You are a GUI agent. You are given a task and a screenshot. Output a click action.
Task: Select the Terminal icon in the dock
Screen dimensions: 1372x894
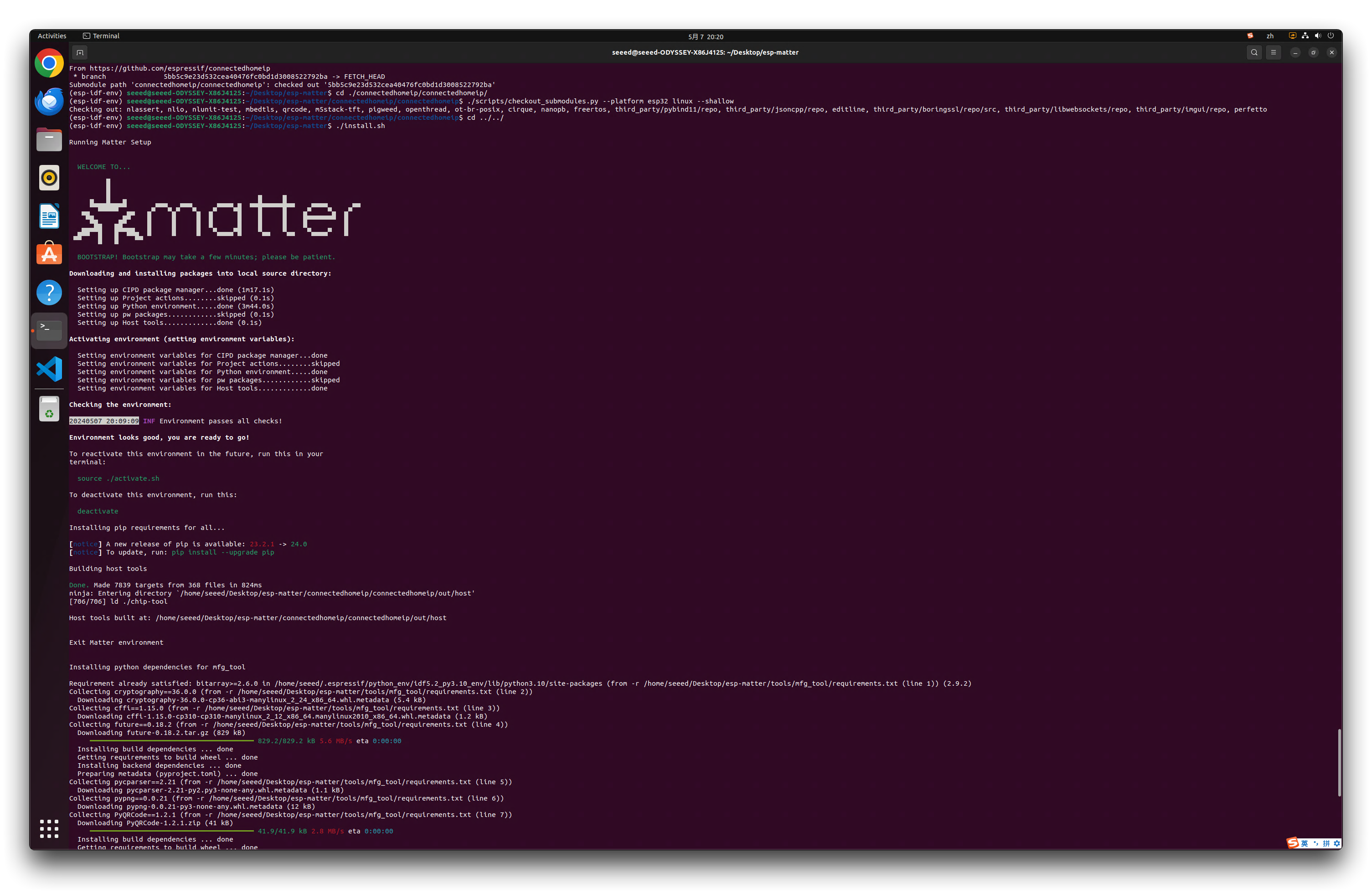point(49,330)
